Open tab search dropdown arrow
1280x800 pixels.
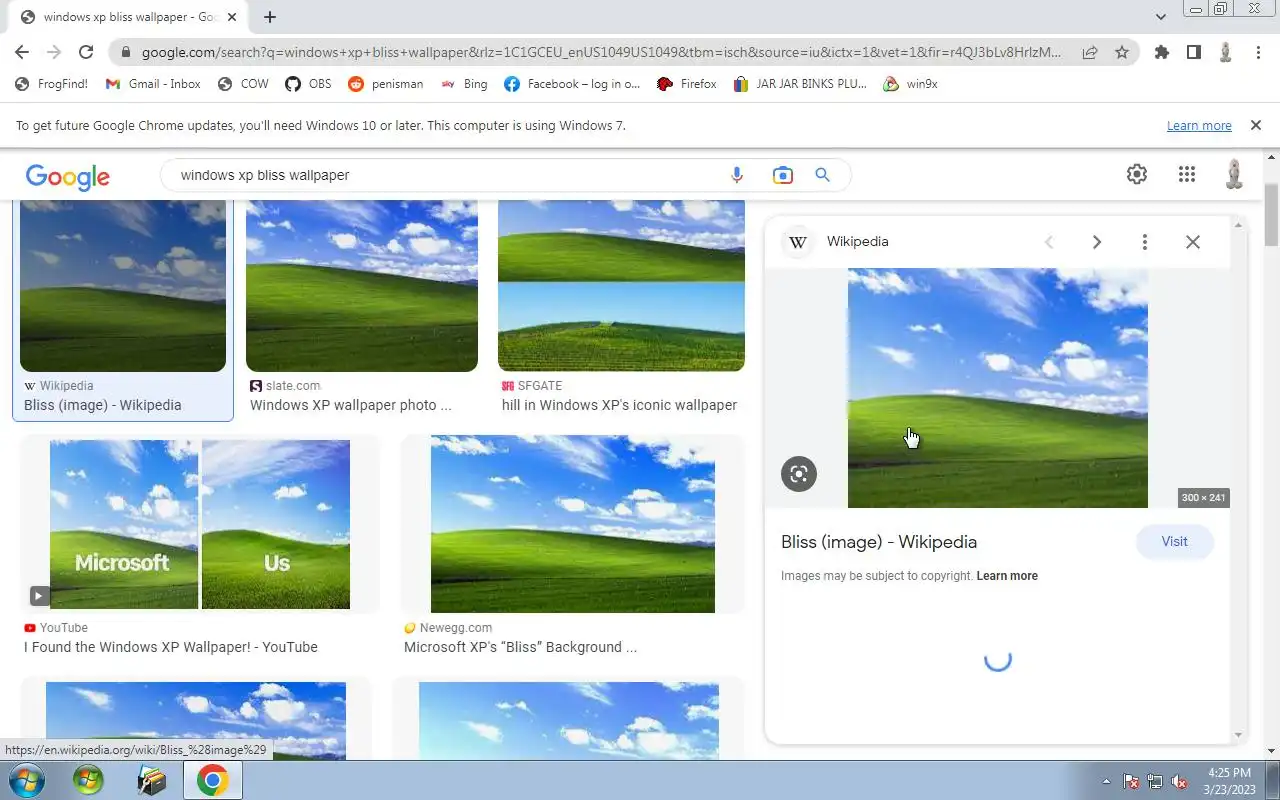1161,17
